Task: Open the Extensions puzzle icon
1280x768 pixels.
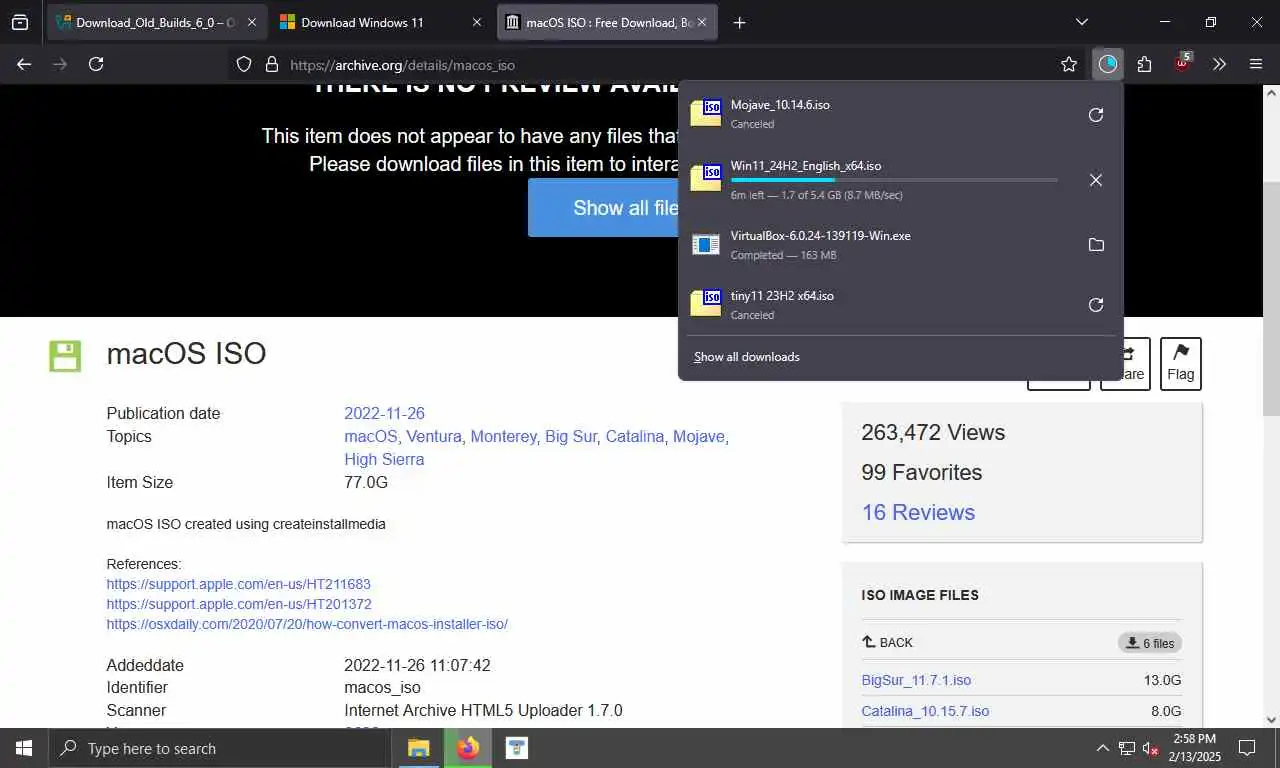Action: (x=1144, y=64)
